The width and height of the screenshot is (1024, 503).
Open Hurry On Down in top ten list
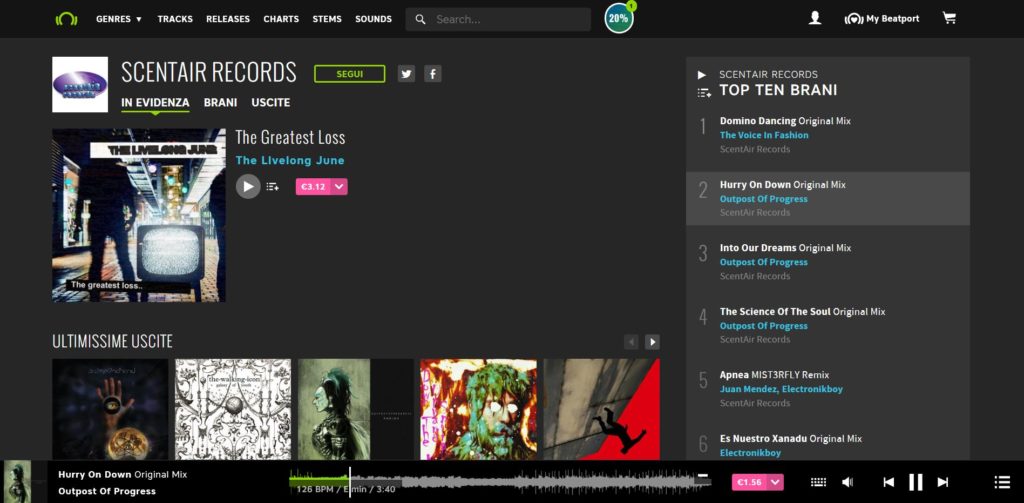782,185
